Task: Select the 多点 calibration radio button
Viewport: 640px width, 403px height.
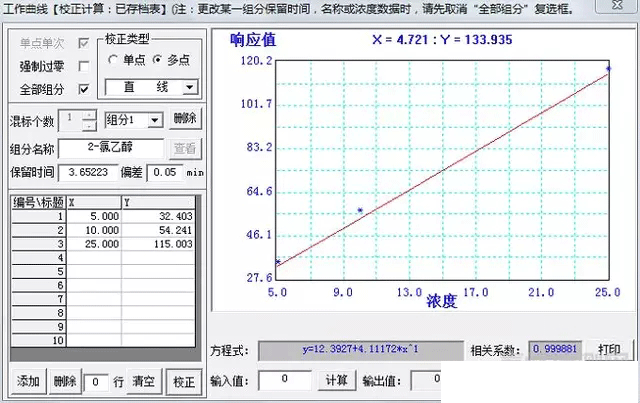Action: coord(157,60)
